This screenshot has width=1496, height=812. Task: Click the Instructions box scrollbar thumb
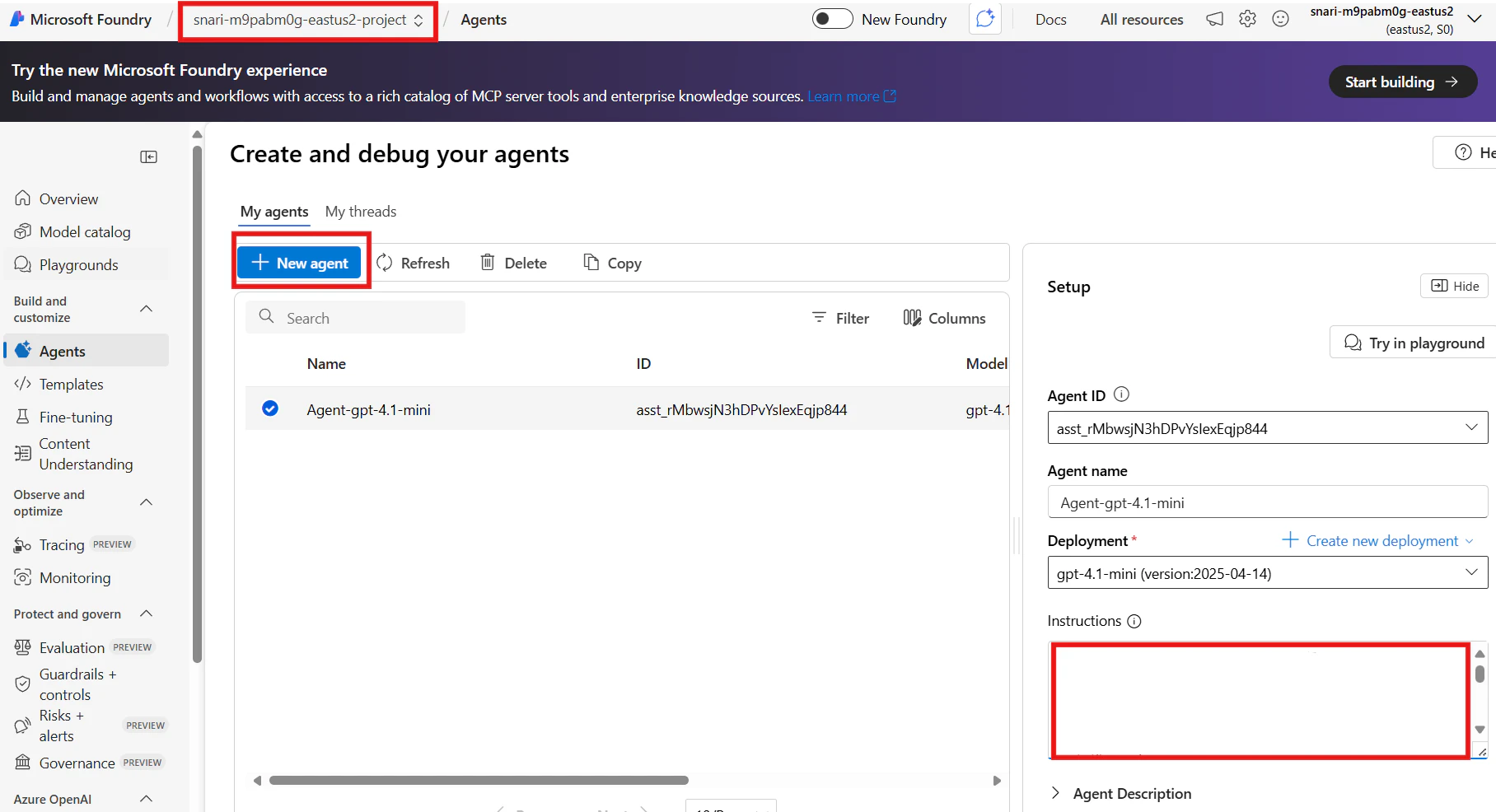click(1480, 674)
